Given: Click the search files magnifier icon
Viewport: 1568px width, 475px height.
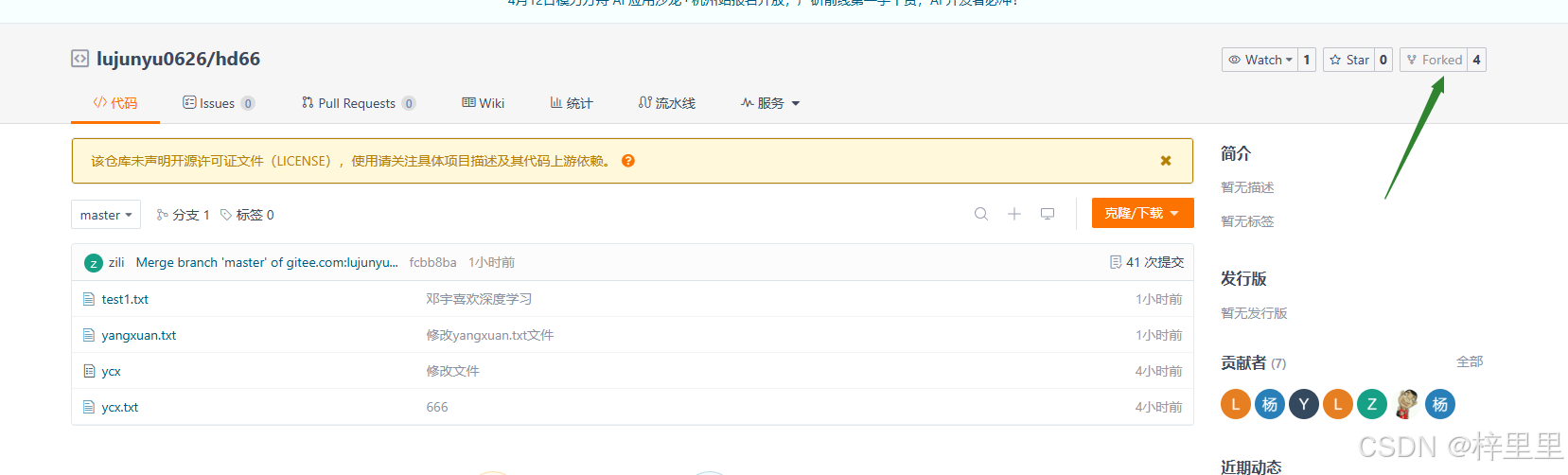Looking at the screenshot, I should pyautogui.click(x=981, y=214).
